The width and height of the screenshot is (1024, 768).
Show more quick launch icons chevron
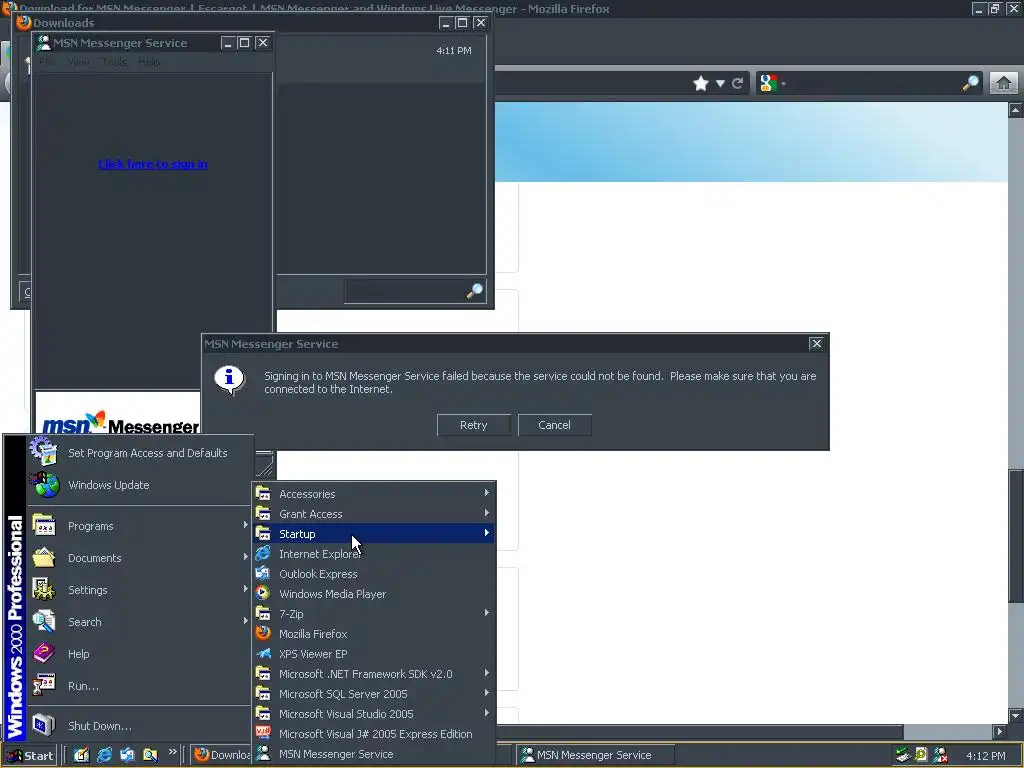(172, 752)
